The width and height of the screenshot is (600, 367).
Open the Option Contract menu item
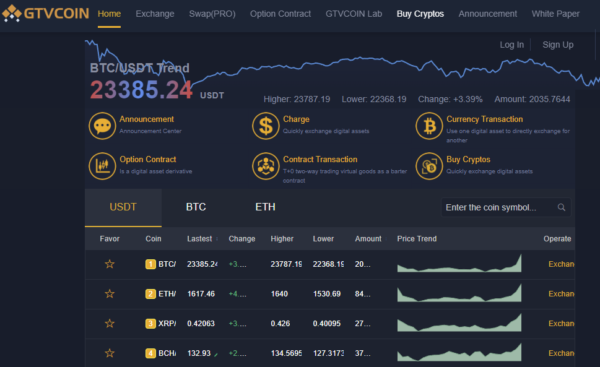[280, 14]
